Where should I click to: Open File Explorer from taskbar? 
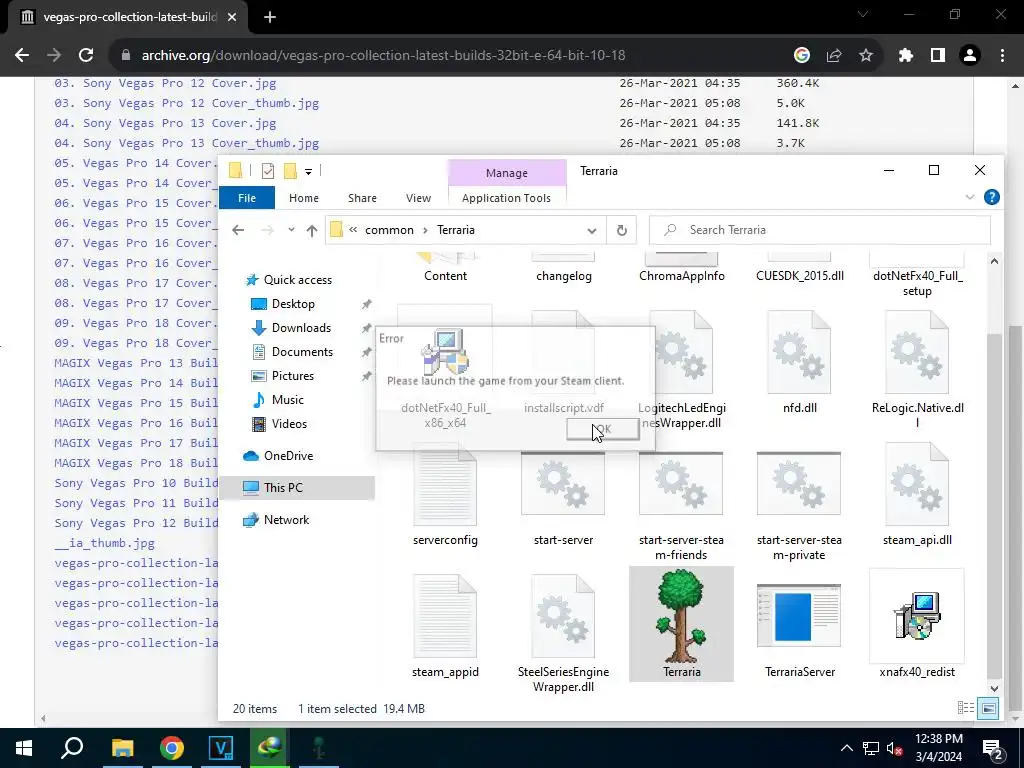tap(122, 748)
